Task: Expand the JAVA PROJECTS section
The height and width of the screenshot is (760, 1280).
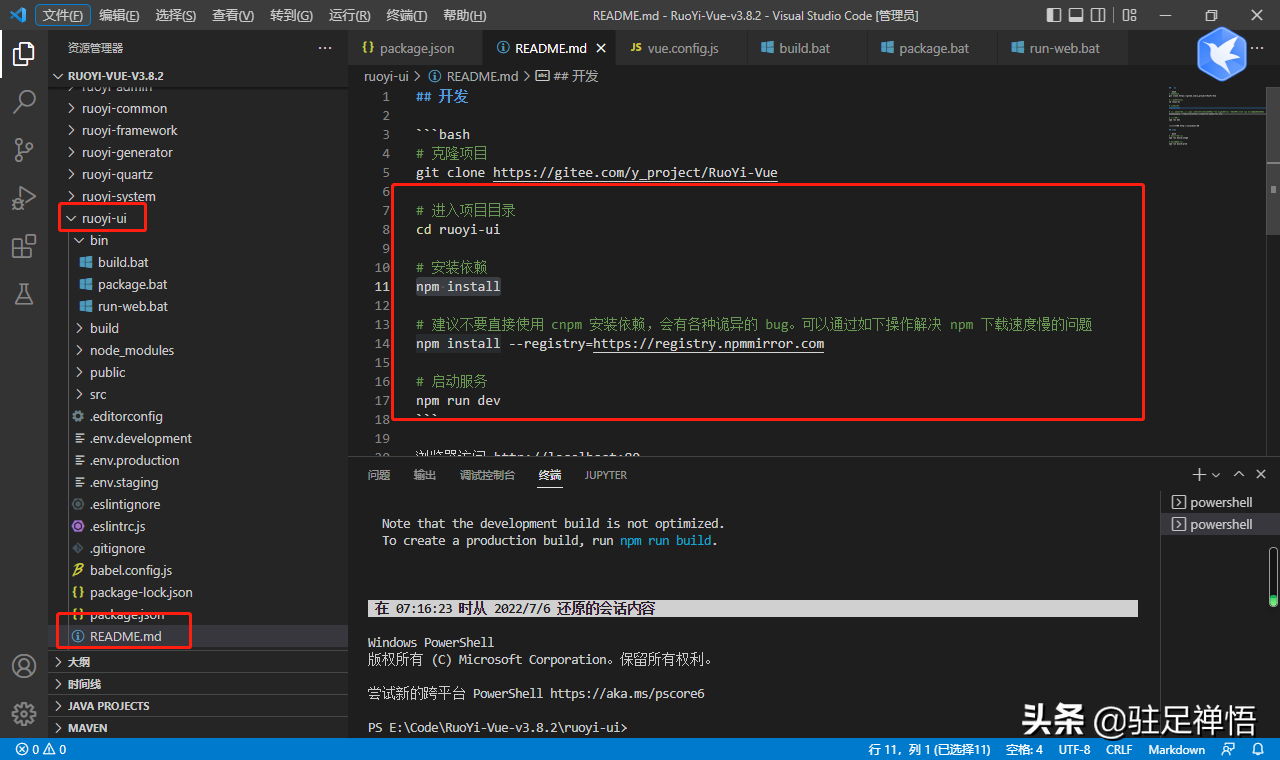Action: 198,706
